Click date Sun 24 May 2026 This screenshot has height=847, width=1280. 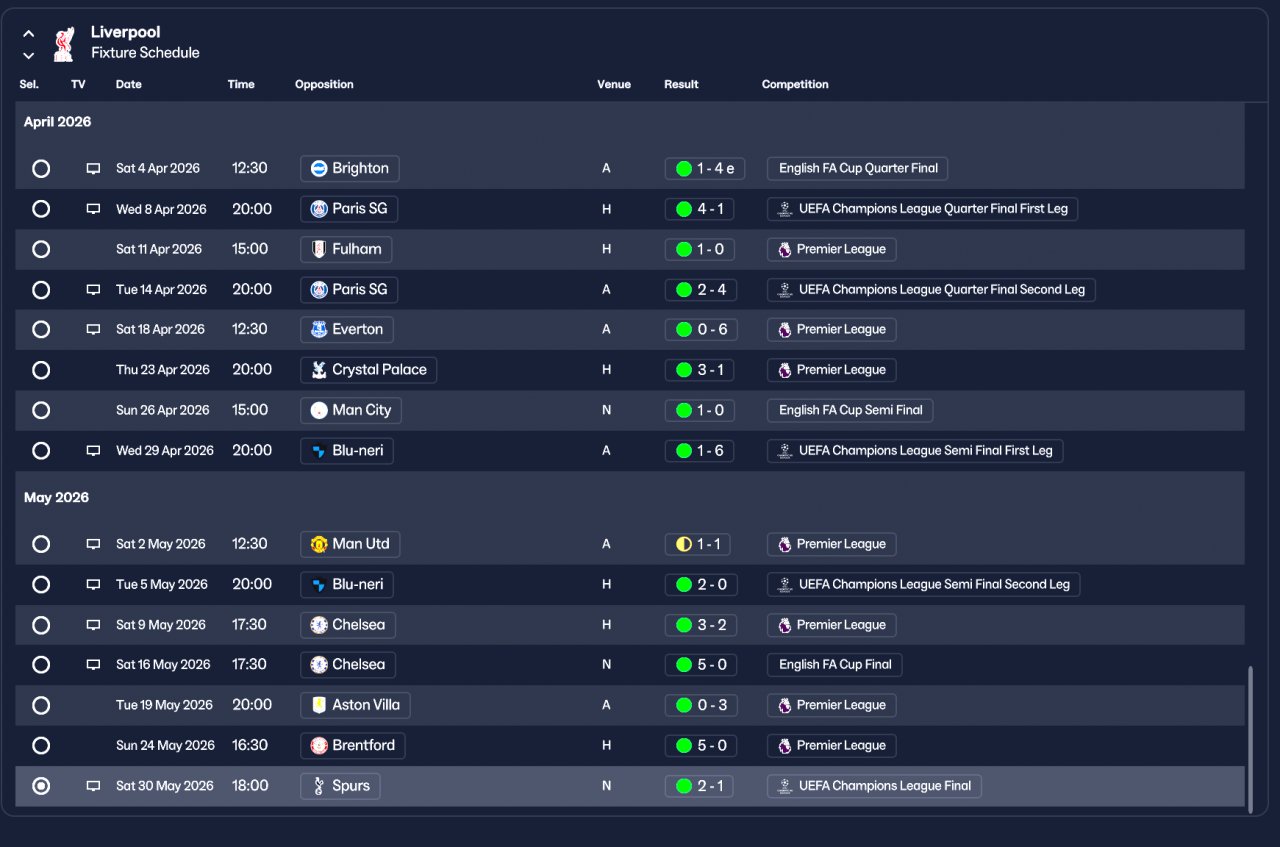coord(165,745)
